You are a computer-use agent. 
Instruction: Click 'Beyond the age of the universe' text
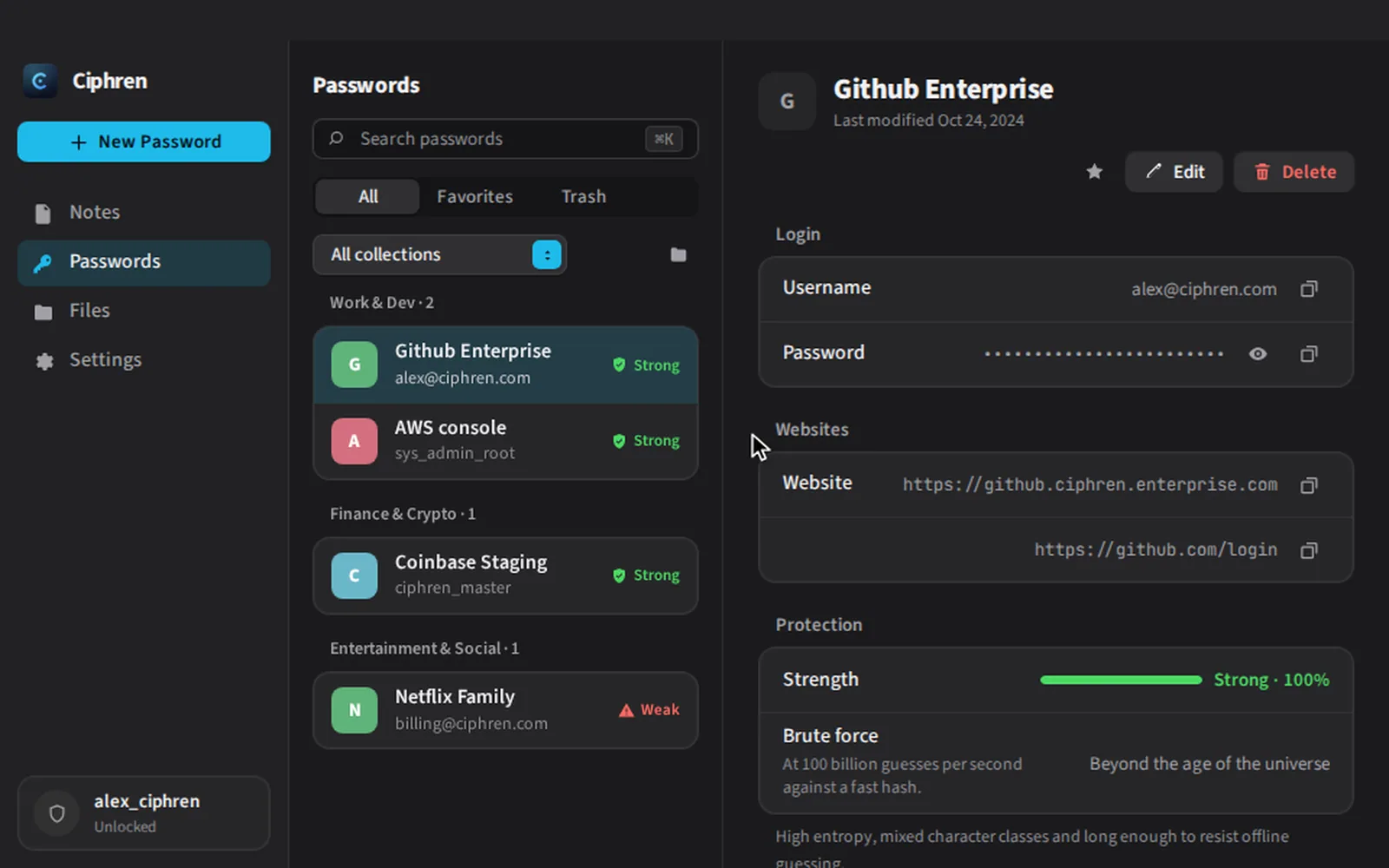(x=1209, y=764)
